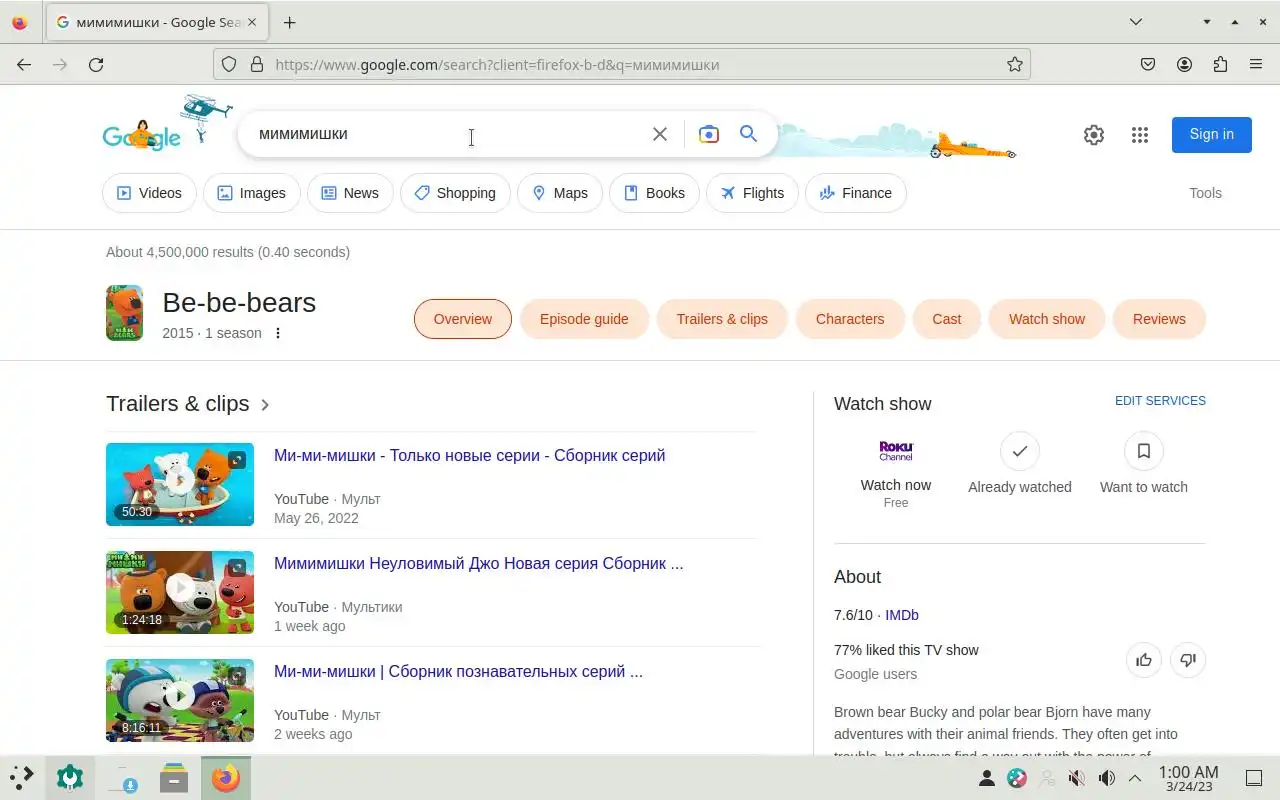Screen dimensions: 1280x800
Task: Select the Flights filter tab
Action: pyautogui.click(x=752, y=193)
